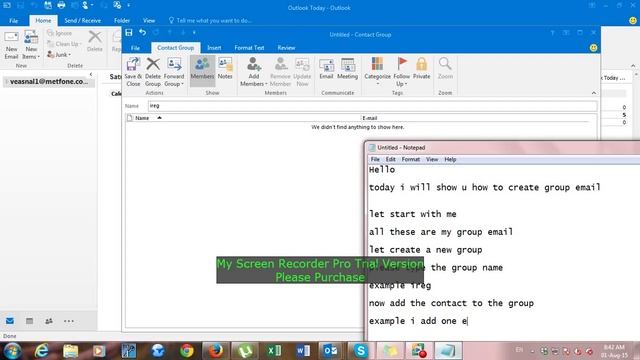
Task: Select the Contact Group ribbon tab
Action: point(176,48)
